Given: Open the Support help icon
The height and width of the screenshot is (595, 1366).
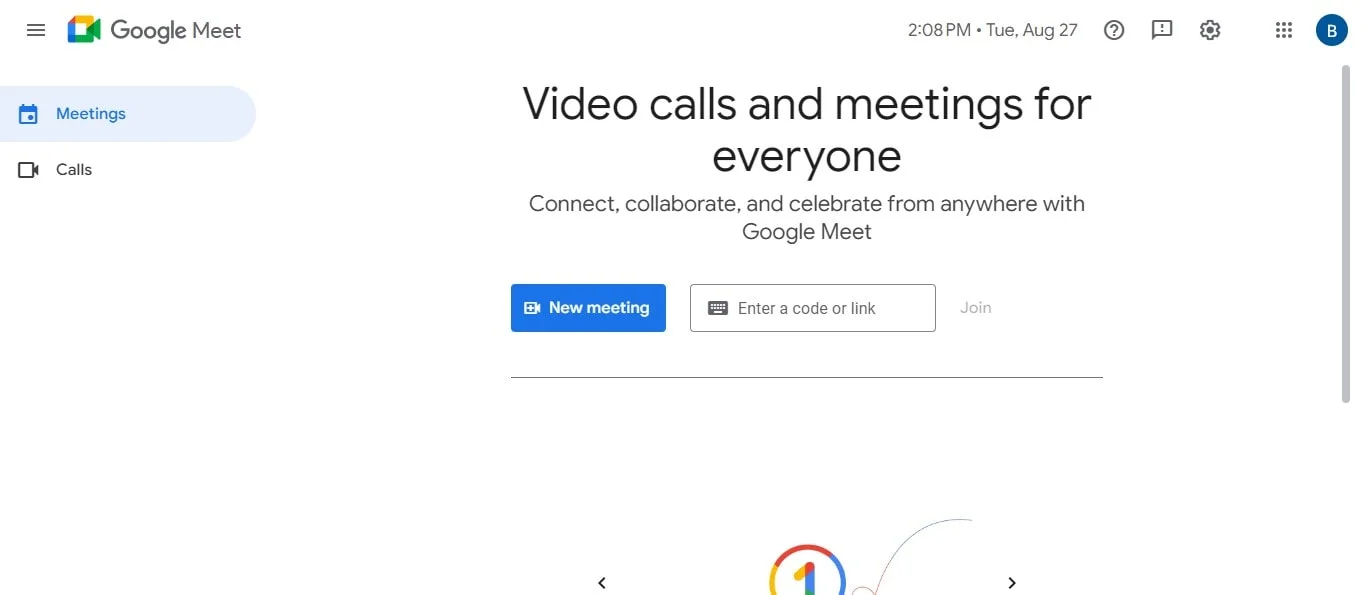Looking at the screenshot, I should [x=1114, y=30].
